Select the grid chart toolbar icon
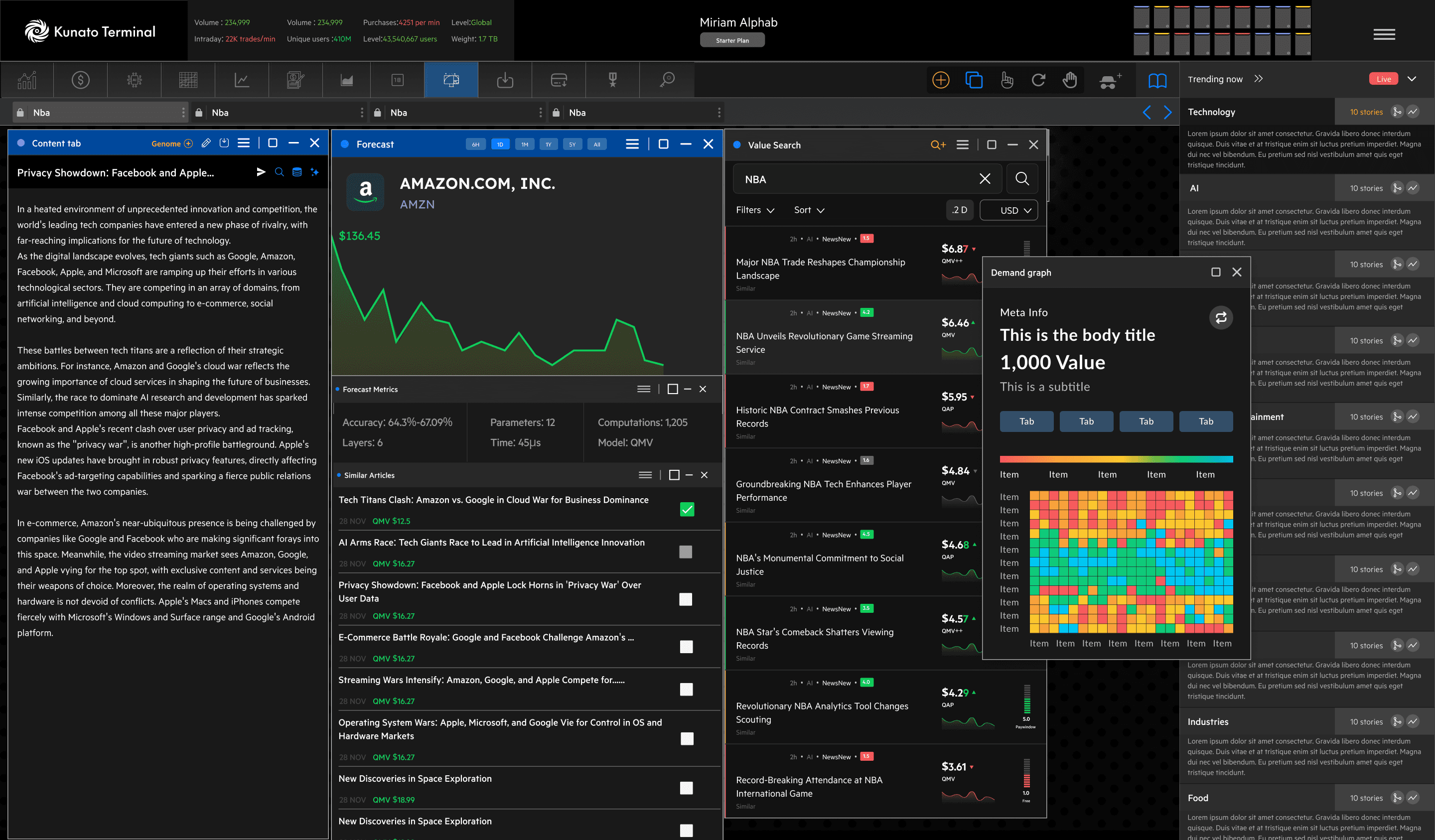This screenshot has width=1435, height=840. [x=188, y=80]
